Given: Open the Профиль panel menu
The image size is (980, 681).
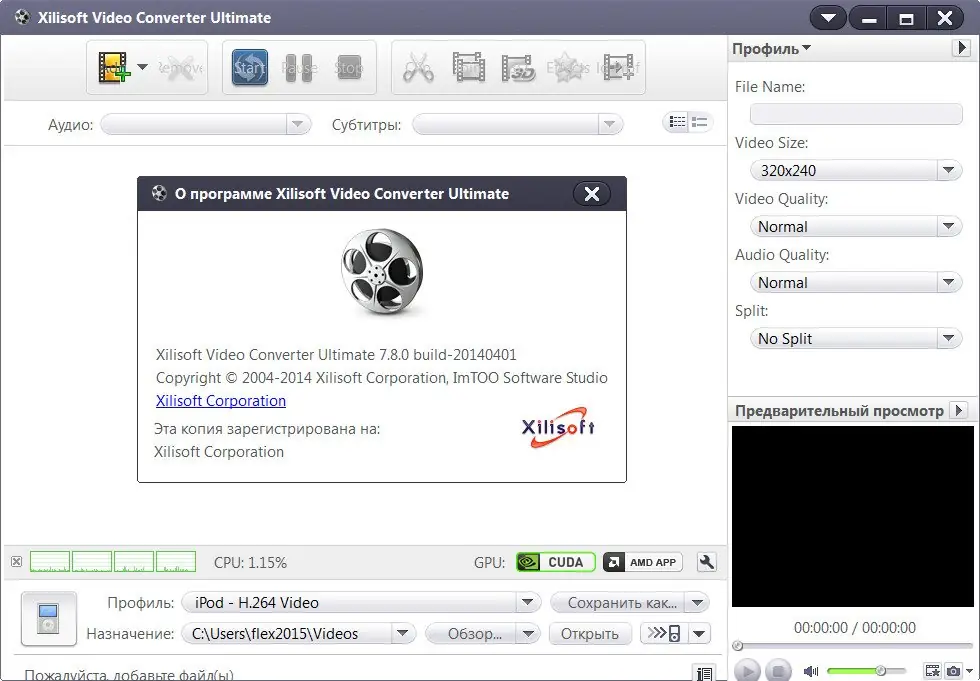Looking at the screenshot, I should coord(771,49).
